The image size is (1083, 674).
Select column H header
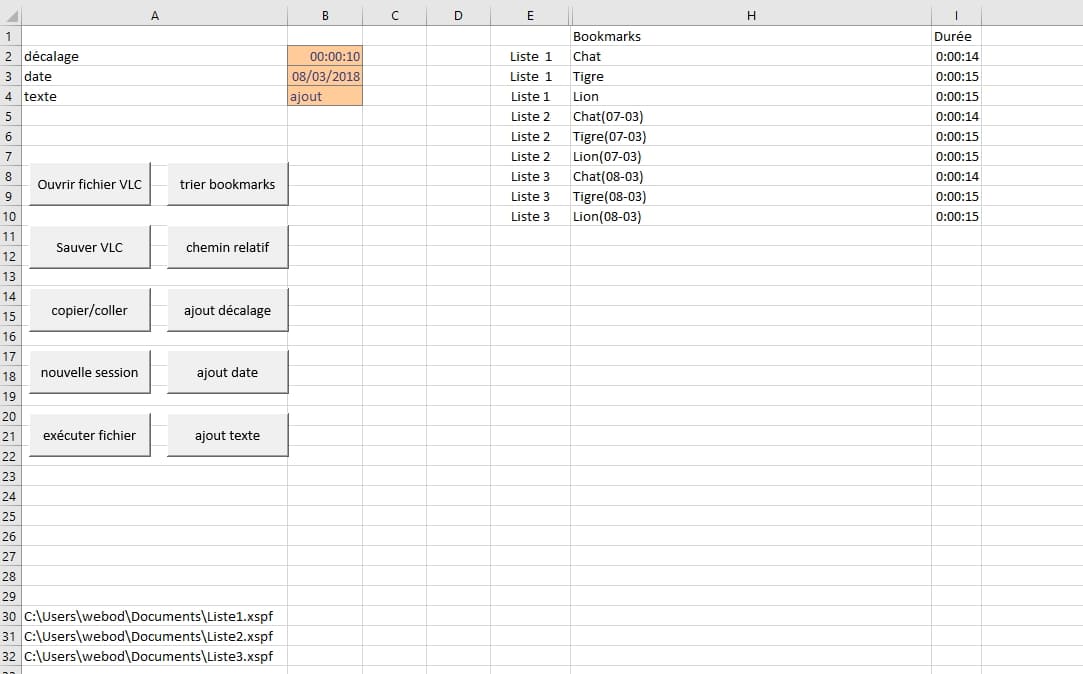click(x=751, y=15)
